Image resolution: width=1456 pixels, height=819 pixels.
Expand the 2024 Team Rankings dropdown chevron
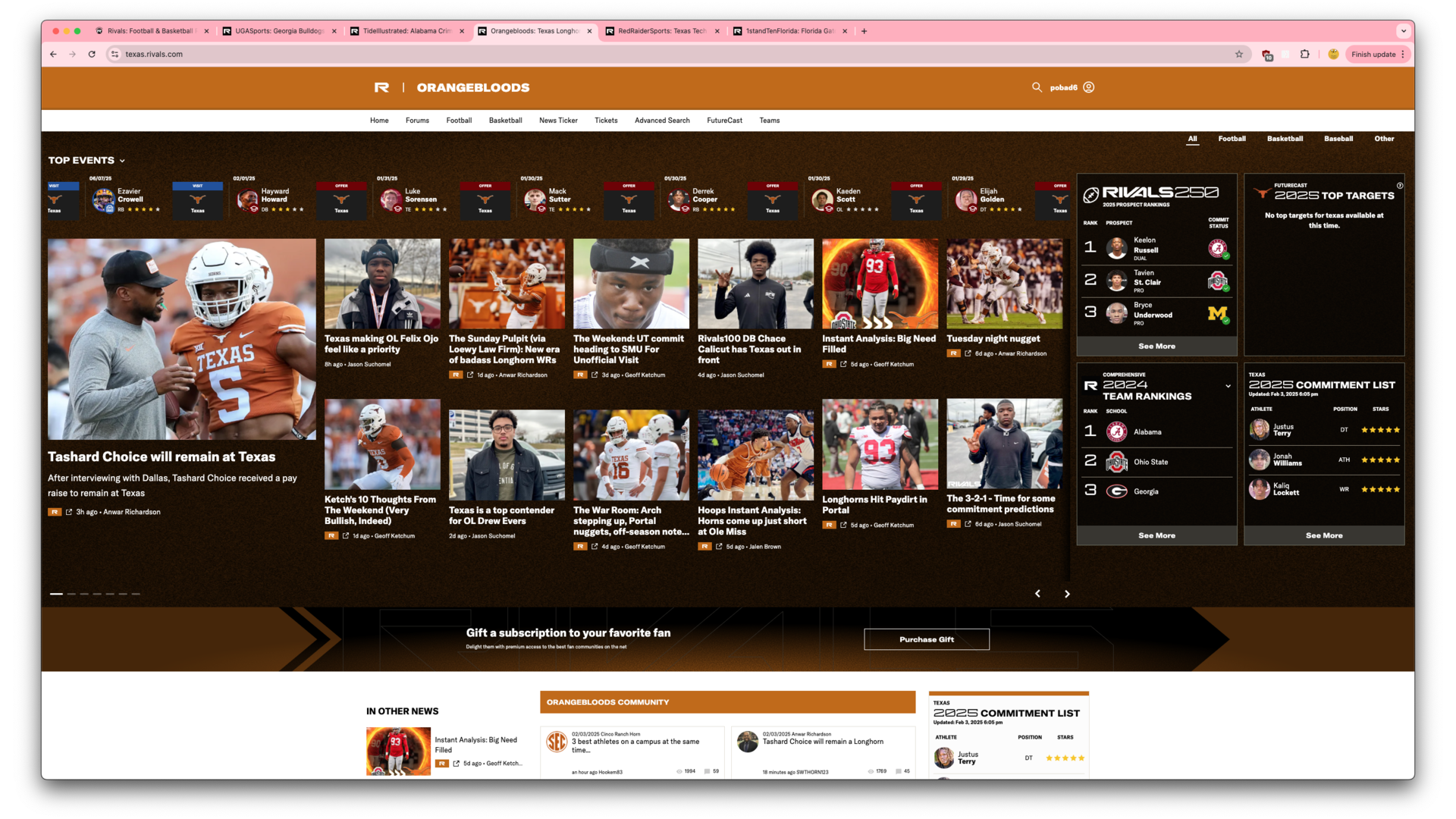pos(1227,386)
